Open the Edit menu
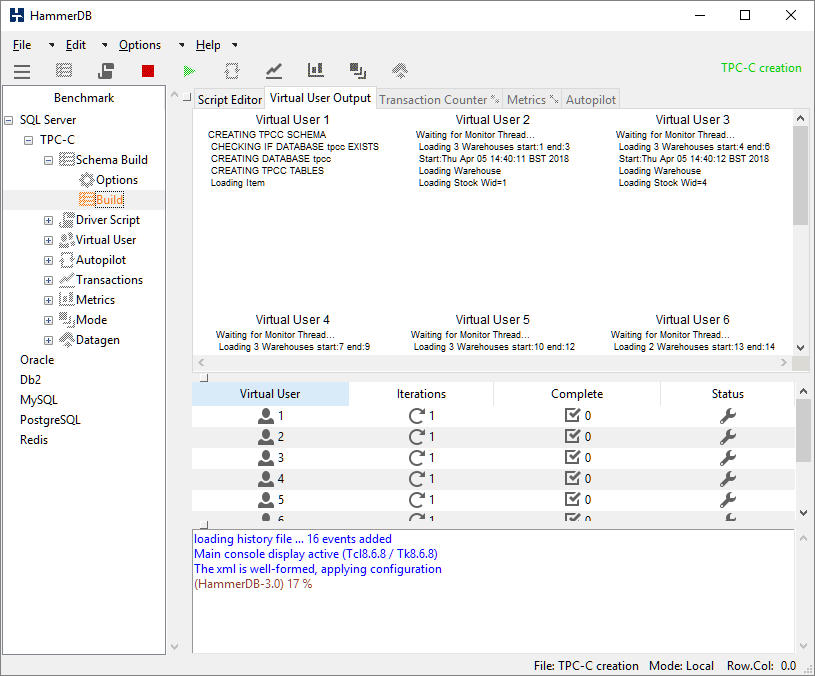 (75, 45)
